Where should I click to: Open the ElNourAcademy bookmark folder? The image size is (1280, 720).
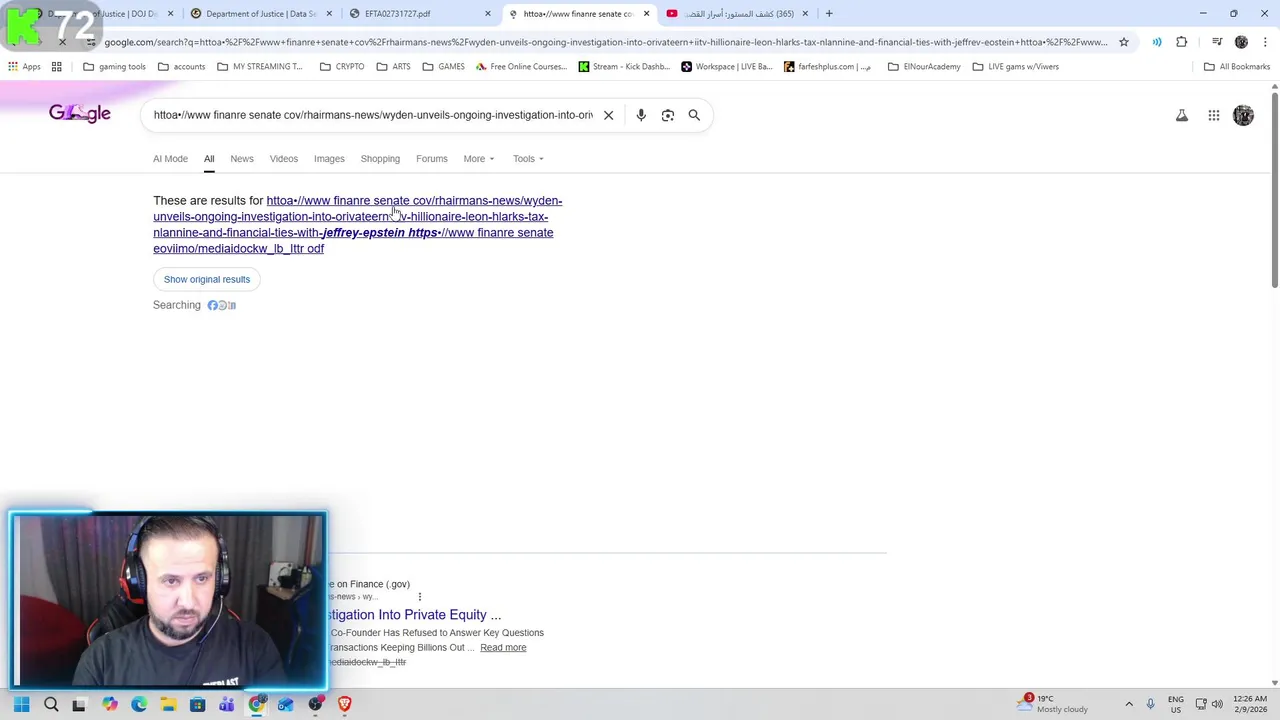click(x=924, y=67)
